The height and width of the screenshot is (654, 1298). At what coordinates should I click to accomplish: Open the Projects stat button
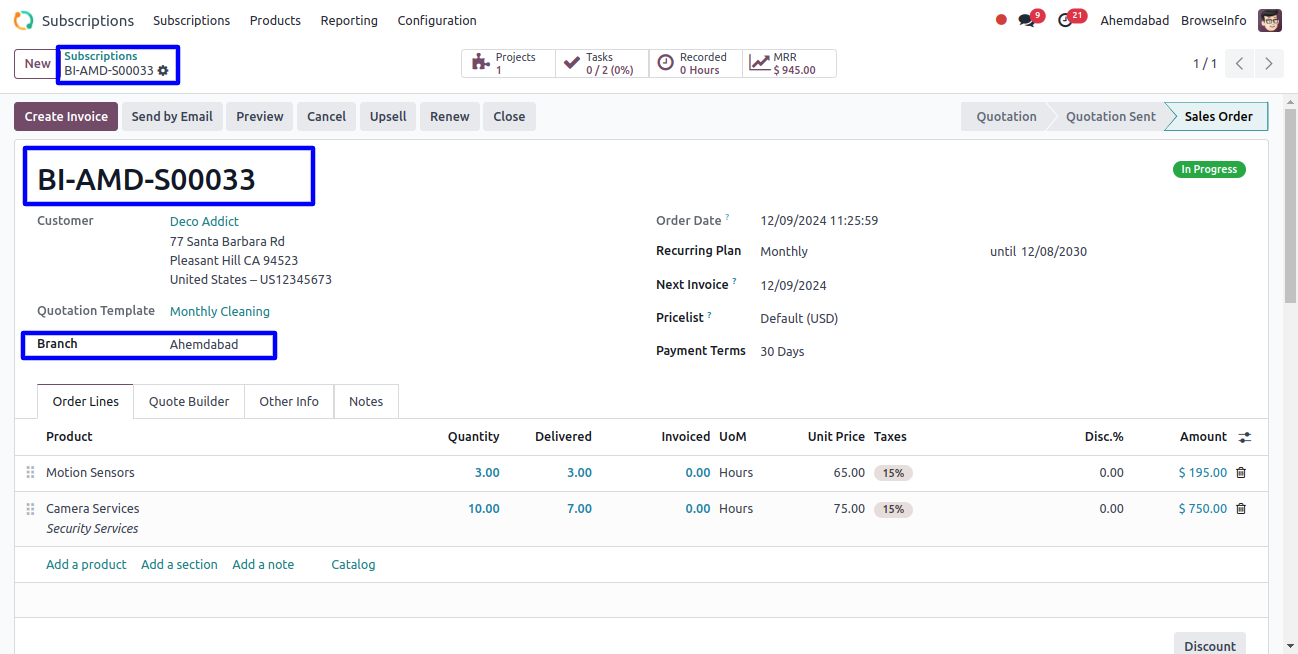(x=508, y=64)
